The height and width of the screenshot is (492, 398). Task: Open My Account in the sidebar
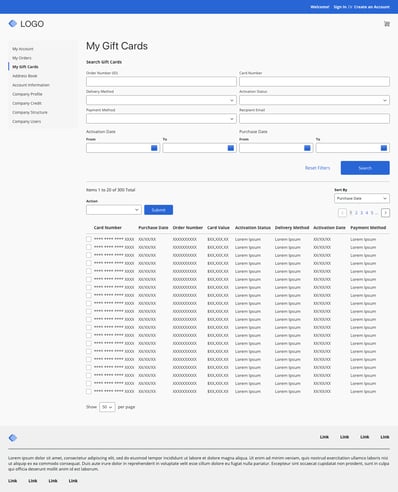pos(23,49)
